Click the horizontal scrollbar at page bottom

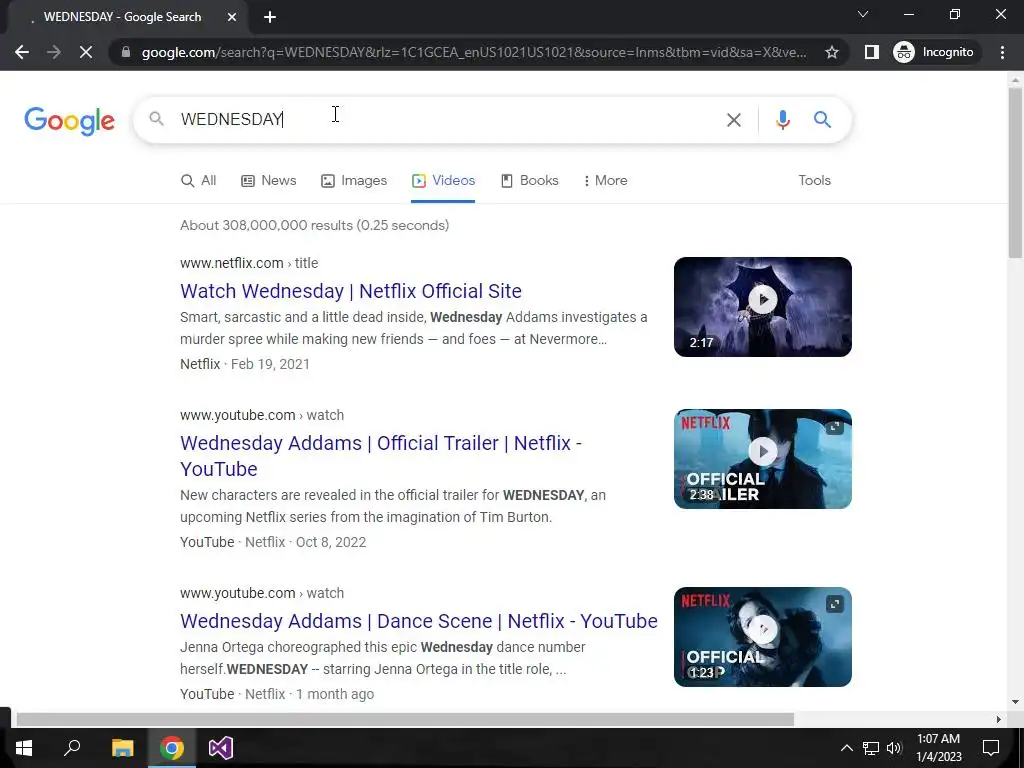[x=405, y=720]
